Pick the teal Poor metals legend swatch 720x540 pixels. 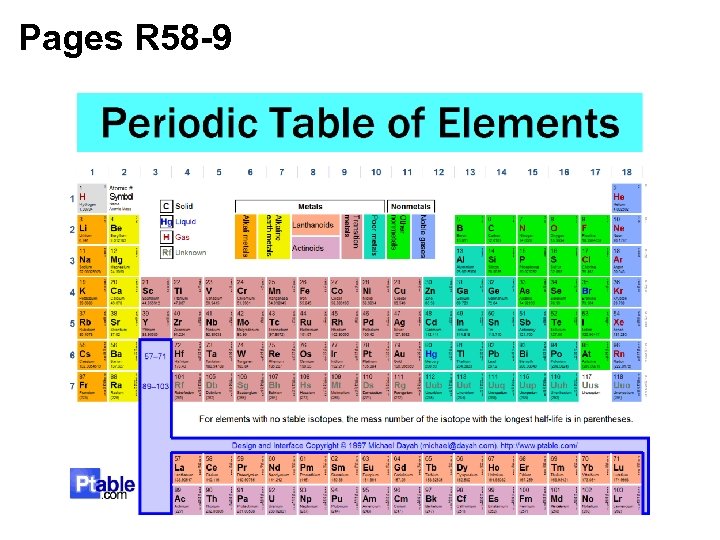pyautogui.click(x=375, y=236)
